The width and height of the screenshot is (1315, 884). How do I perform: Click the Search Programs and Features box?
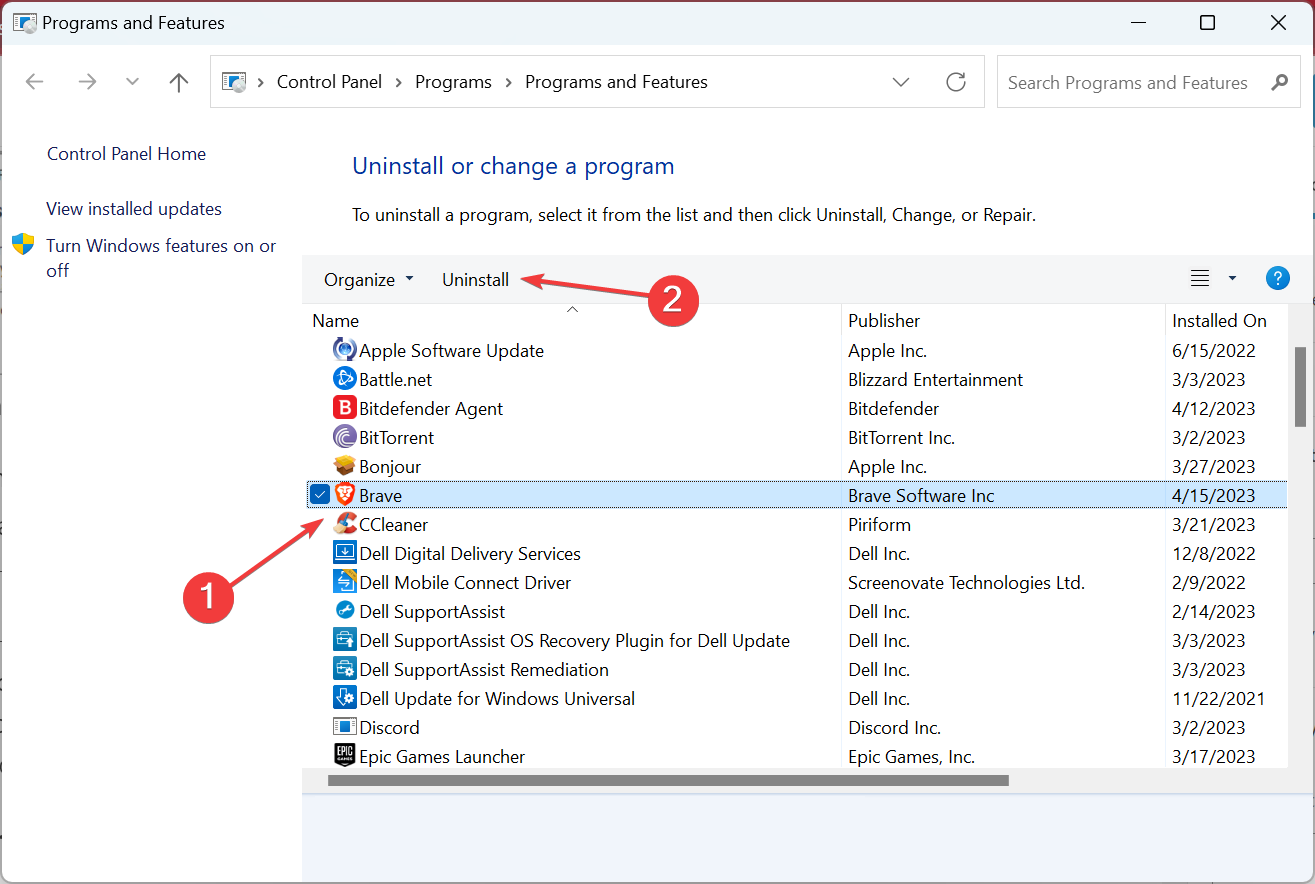[x=1130, y=82]
